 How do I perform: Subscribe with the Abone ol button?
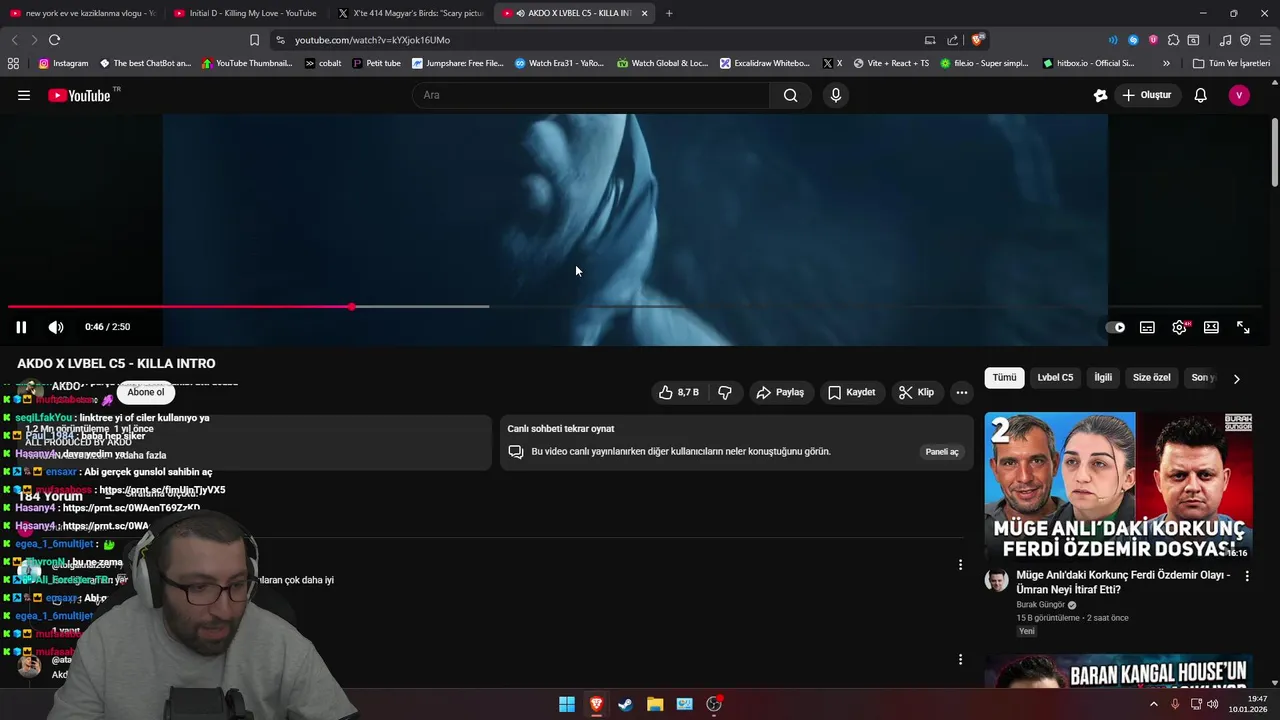[x=145, y=392]
